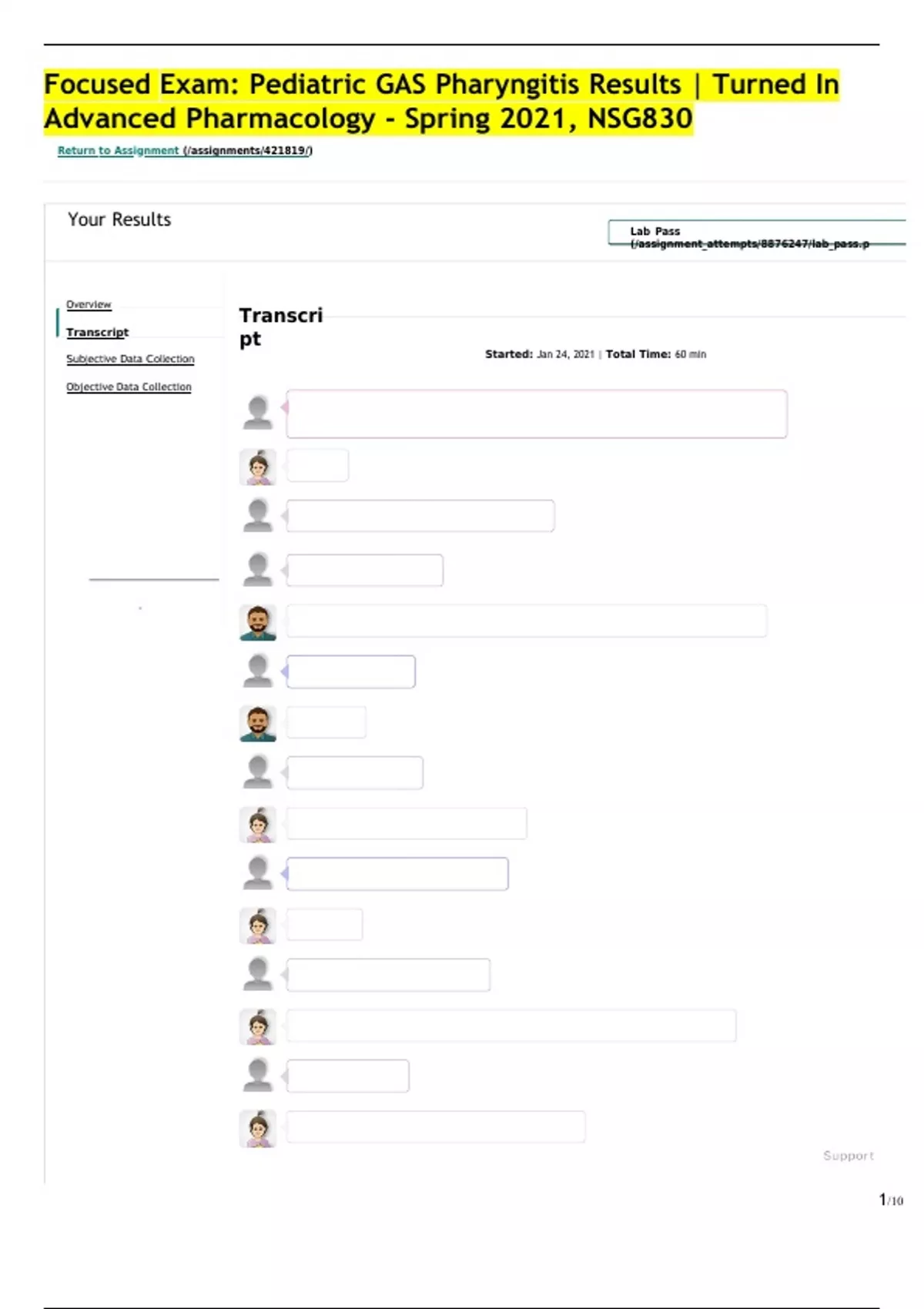Click the Support link at bottom right
Viewport: 924px width, 1309px height.
848,1156
